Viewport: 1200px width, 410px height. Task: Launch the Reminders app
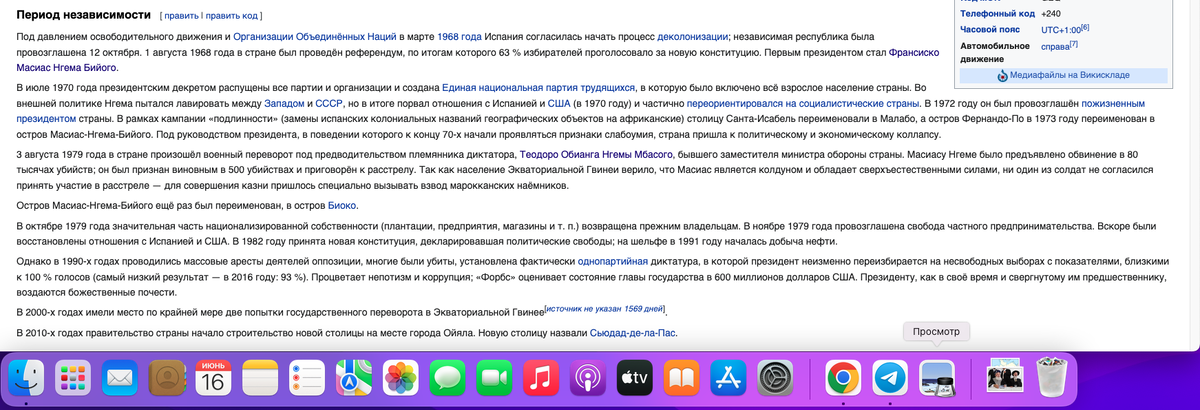(x=307, y=378)
